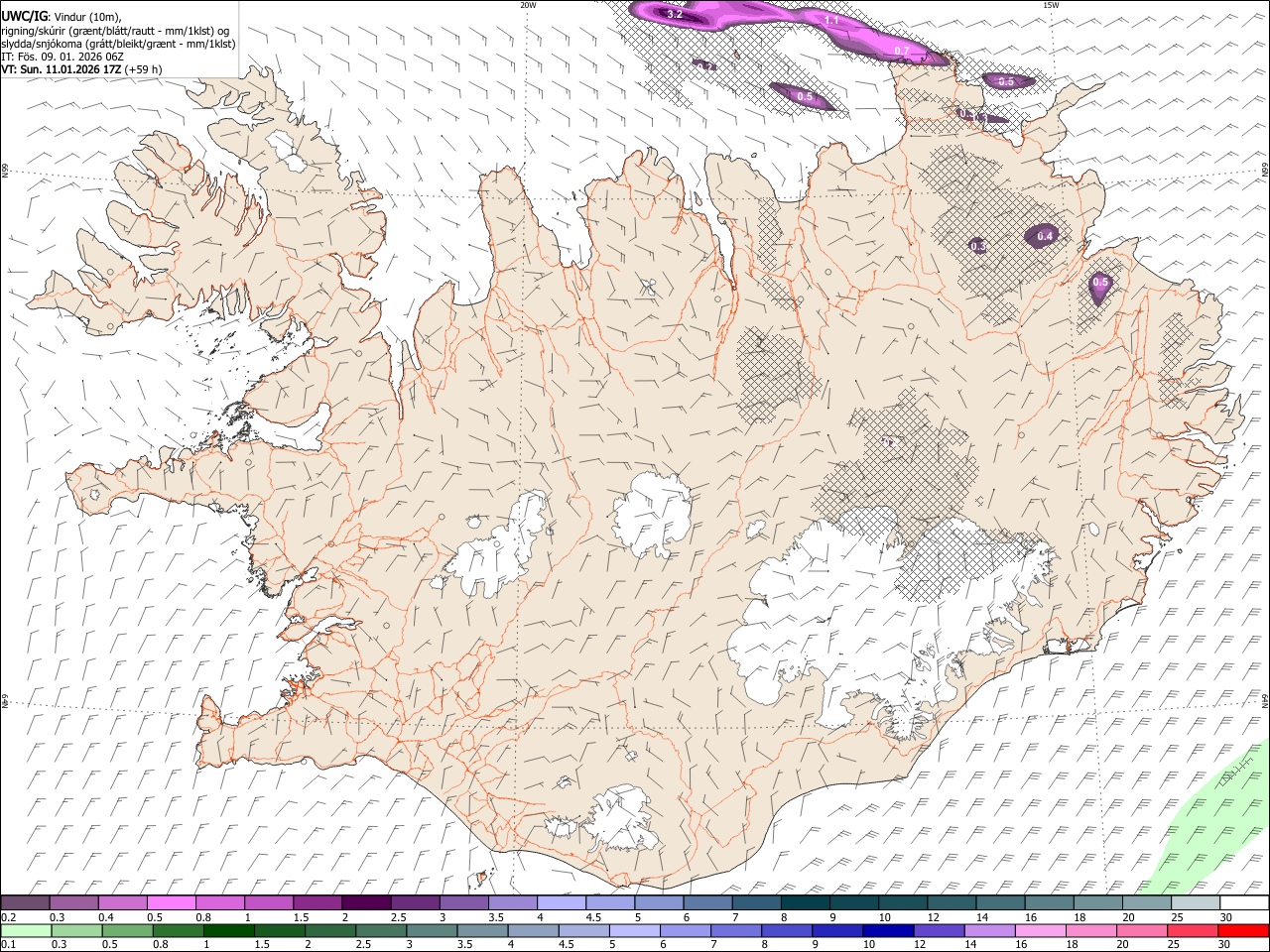The image size is (1270, 952).
Task: Click upper legend swatch between 4 and 4.5
Action: click(561, 902)
